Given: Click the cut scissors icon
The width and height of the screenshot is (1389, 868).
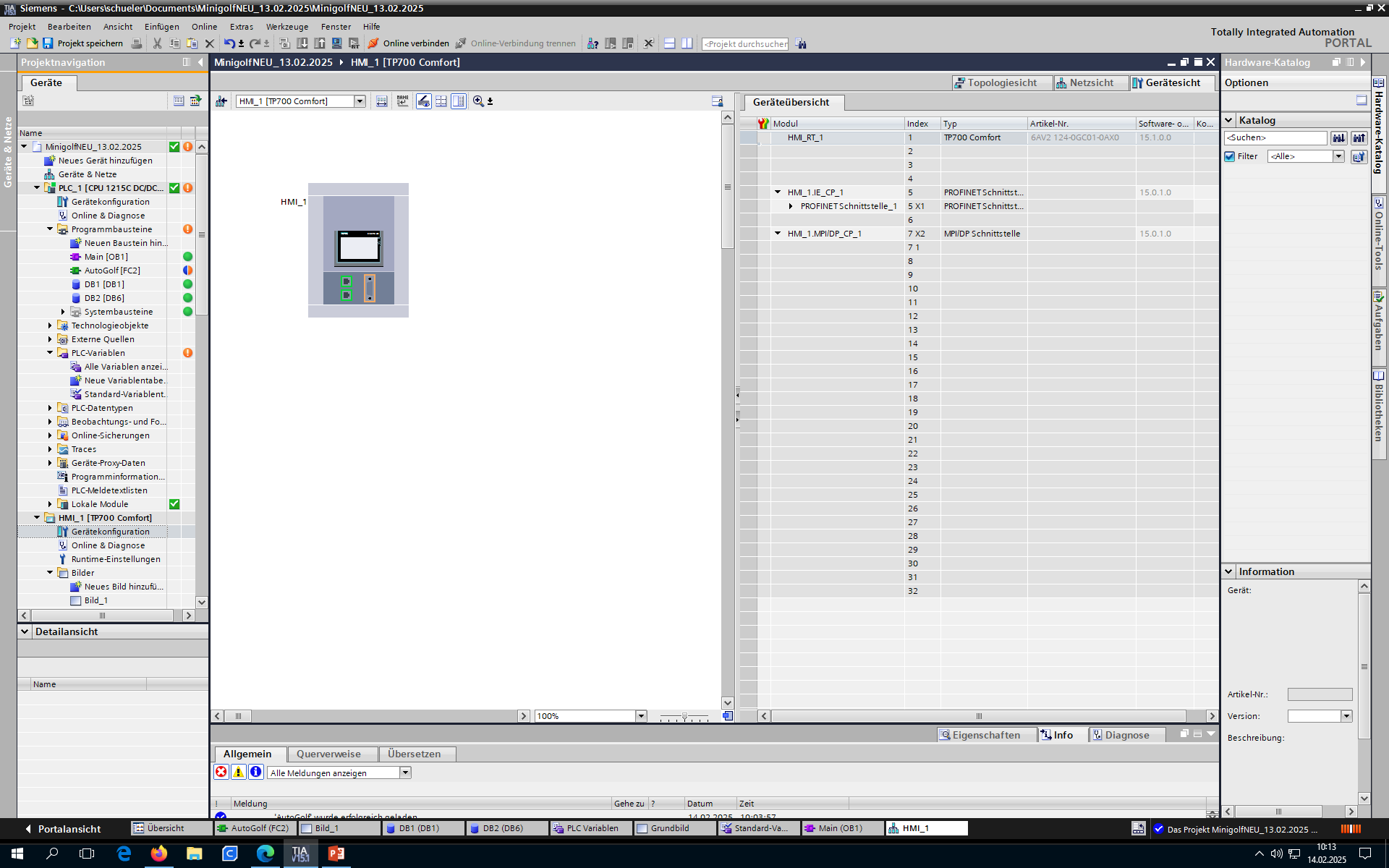Looking at the screenshot, I should [x=157, y=43].
